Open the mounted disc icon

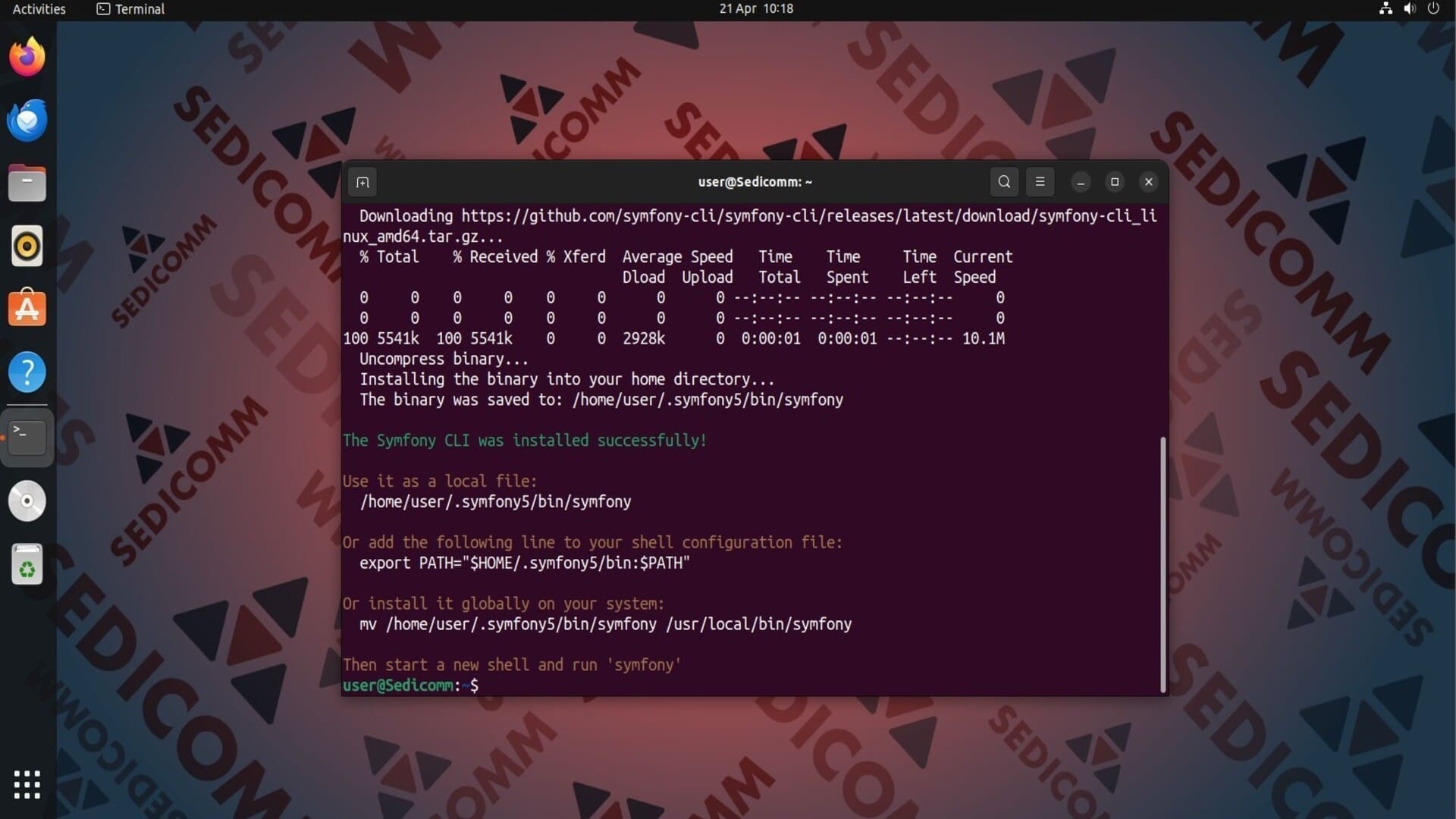(x=27, y=500)
